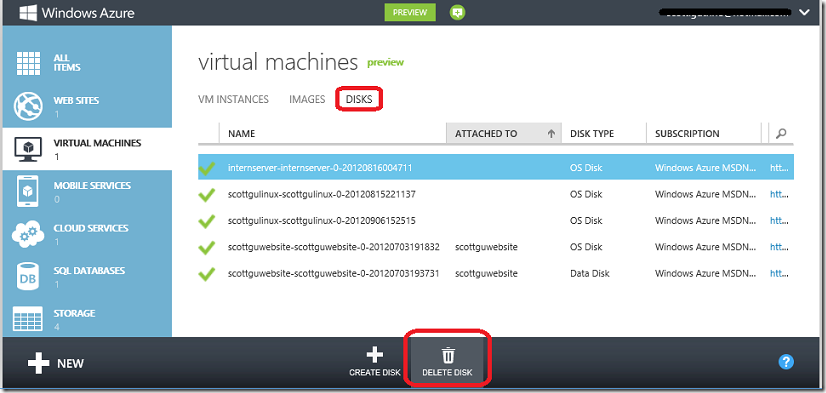This screenshot has height=393, width=826.
Task: Select the Disks tab
Action: pyautogui.click(x=359, y=99)
